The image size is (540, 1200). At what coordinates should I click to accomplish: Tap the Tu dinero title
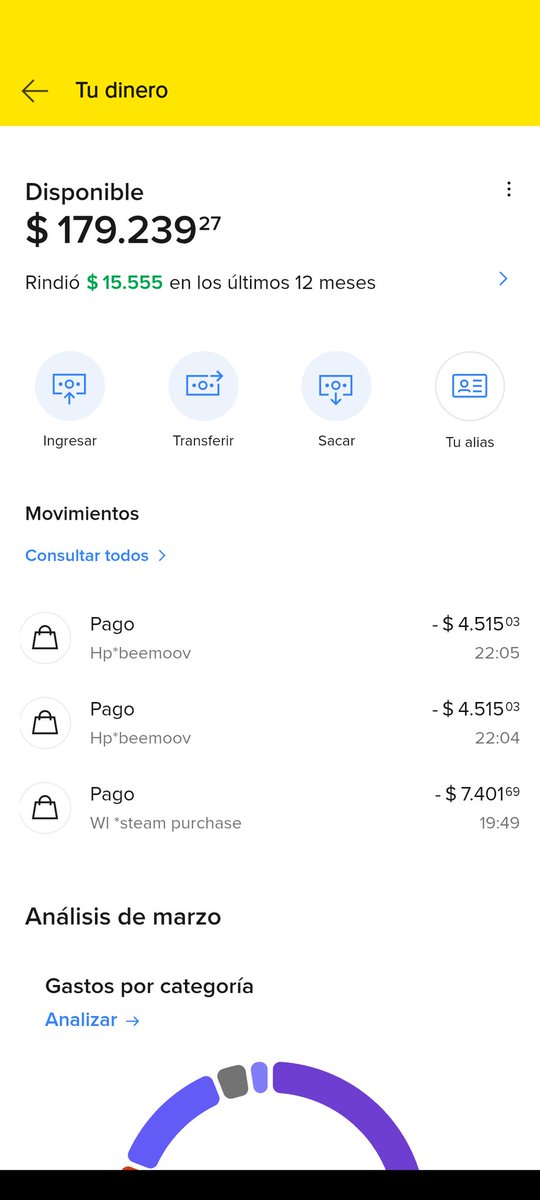[x=122, y=90]
